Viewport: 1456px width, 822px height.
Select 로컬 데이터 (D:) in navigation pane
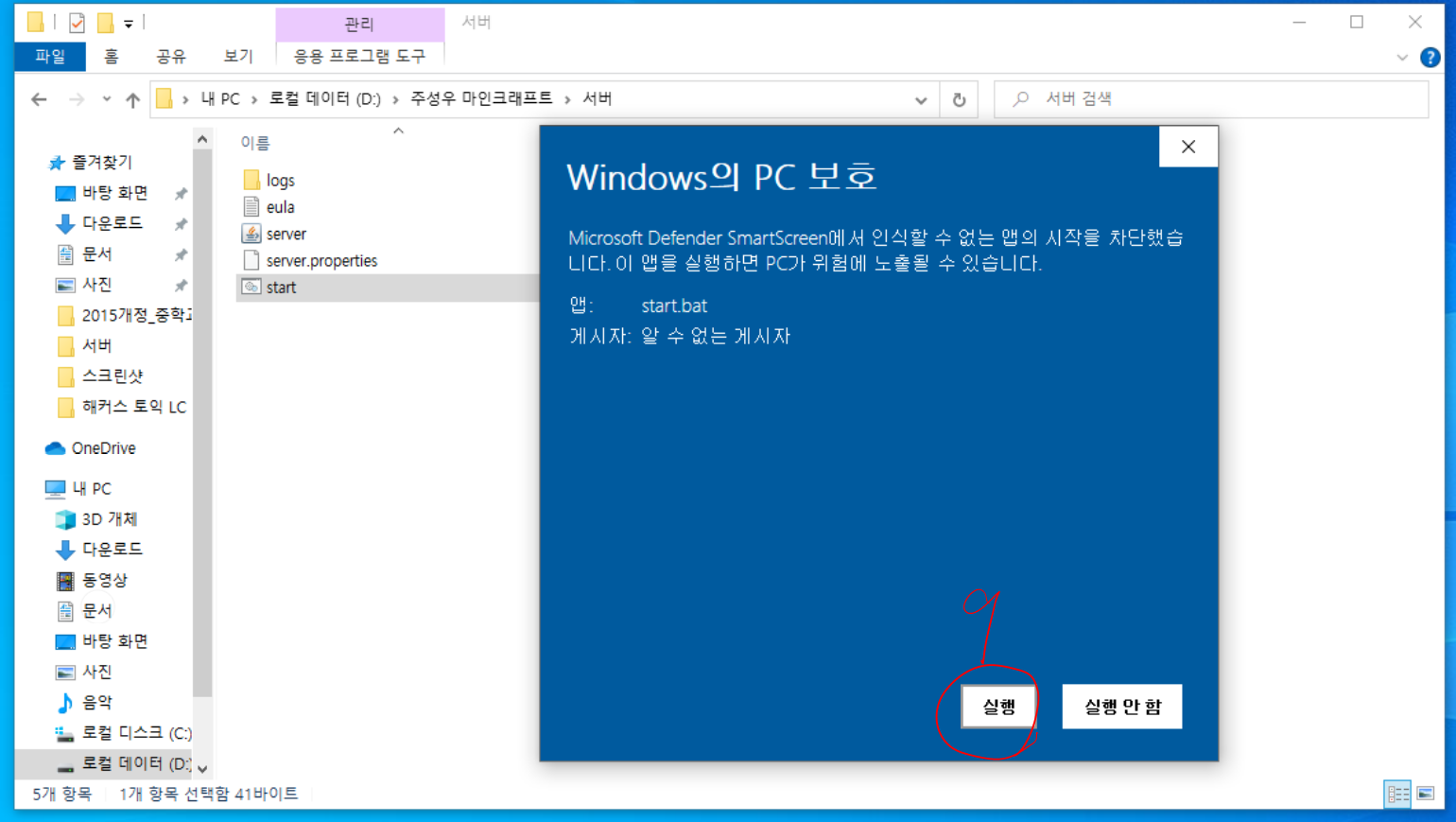(137, 763)
